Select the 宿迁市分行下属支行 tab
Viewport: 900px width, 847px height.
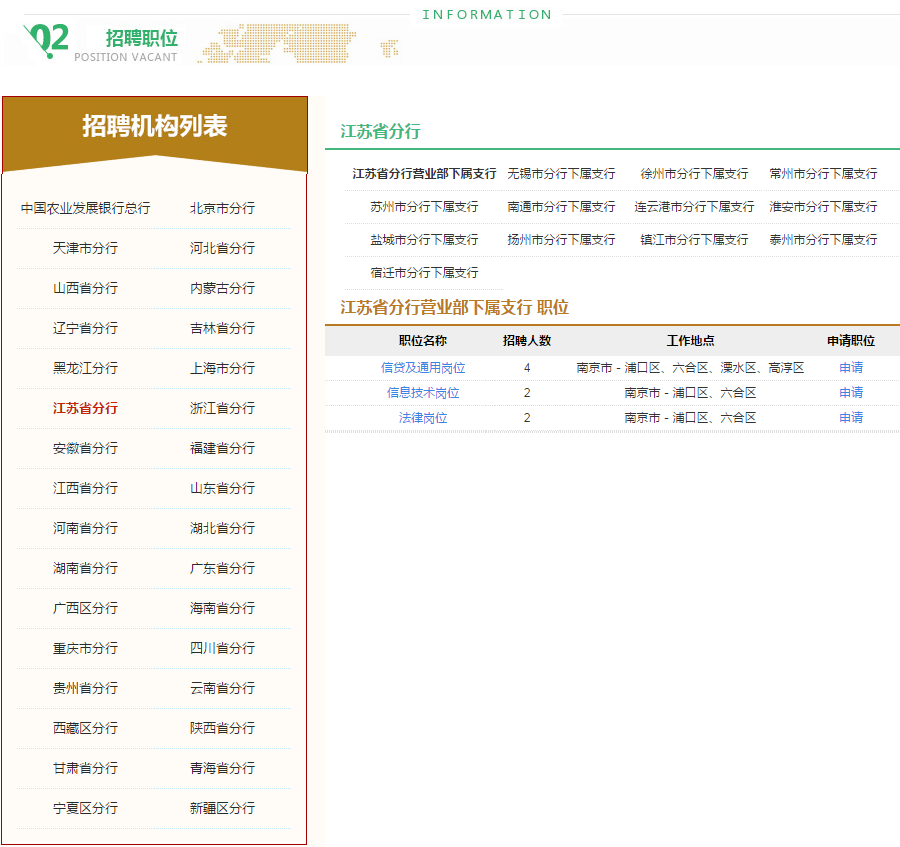pyautogui.click(x=424, y=272)
